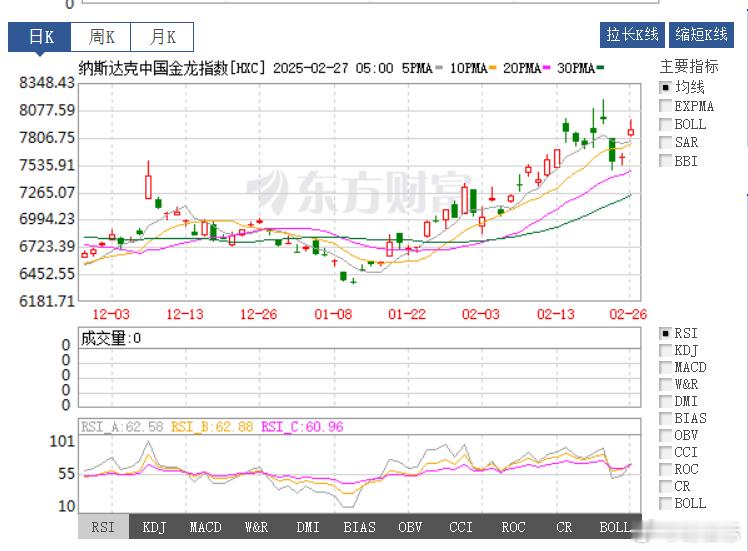Select the DMI tab in bottom bar
748x551 pixels.
[x=308, y=527]
